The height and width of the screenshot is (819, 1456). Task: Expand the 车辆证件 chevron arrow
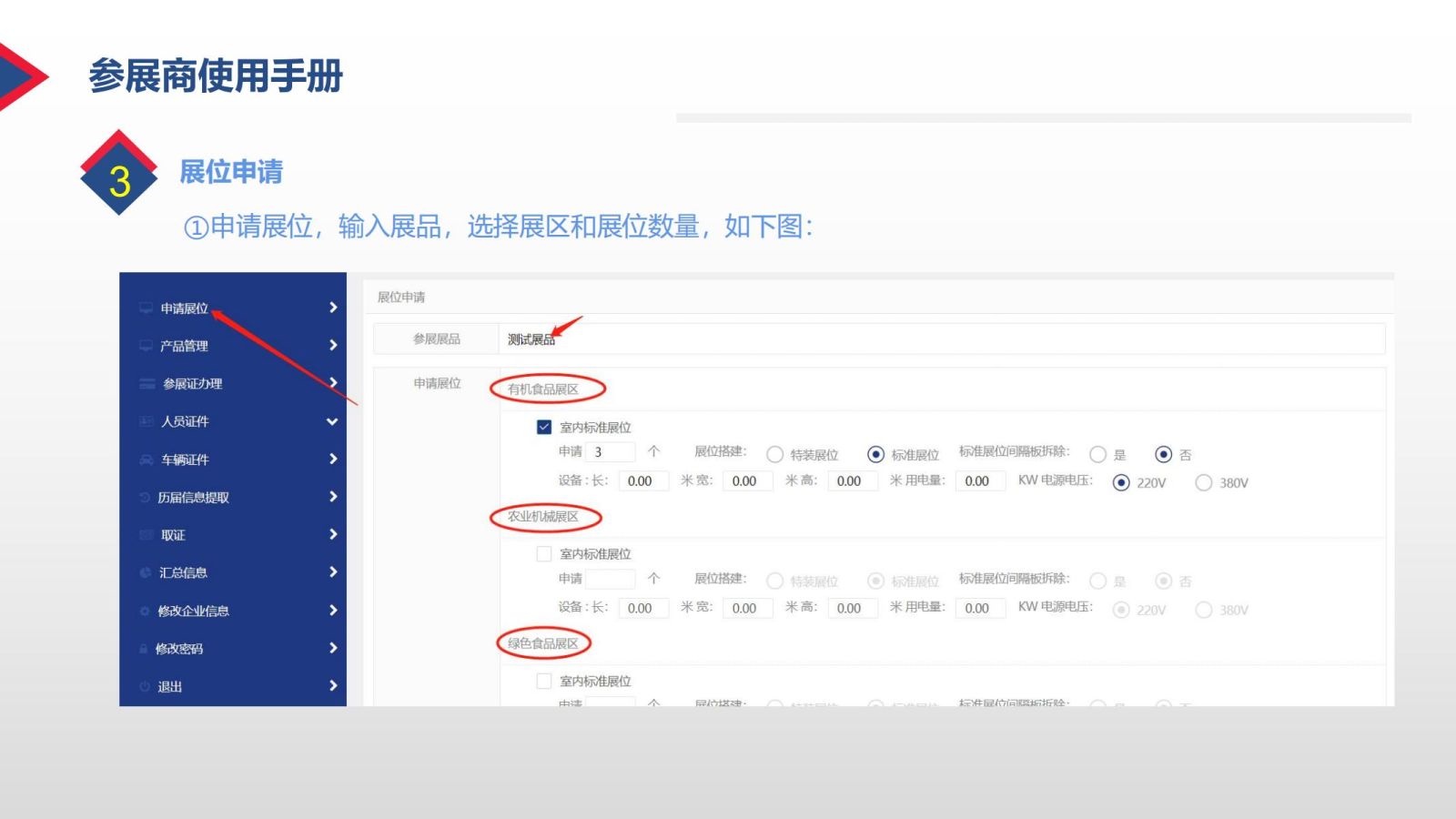click(333, 459)
